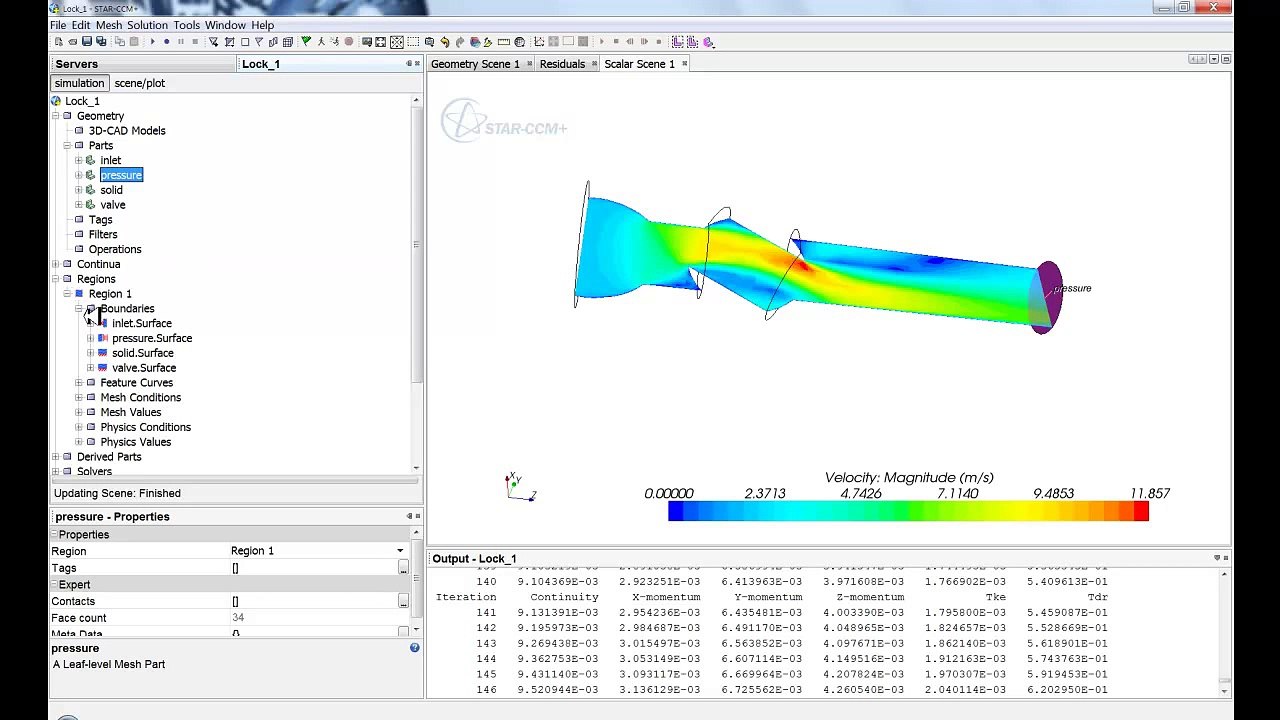Click the Output window vertical scrollbar
The width and height of the screenshot is (1280, 720).
(1224, 632)
